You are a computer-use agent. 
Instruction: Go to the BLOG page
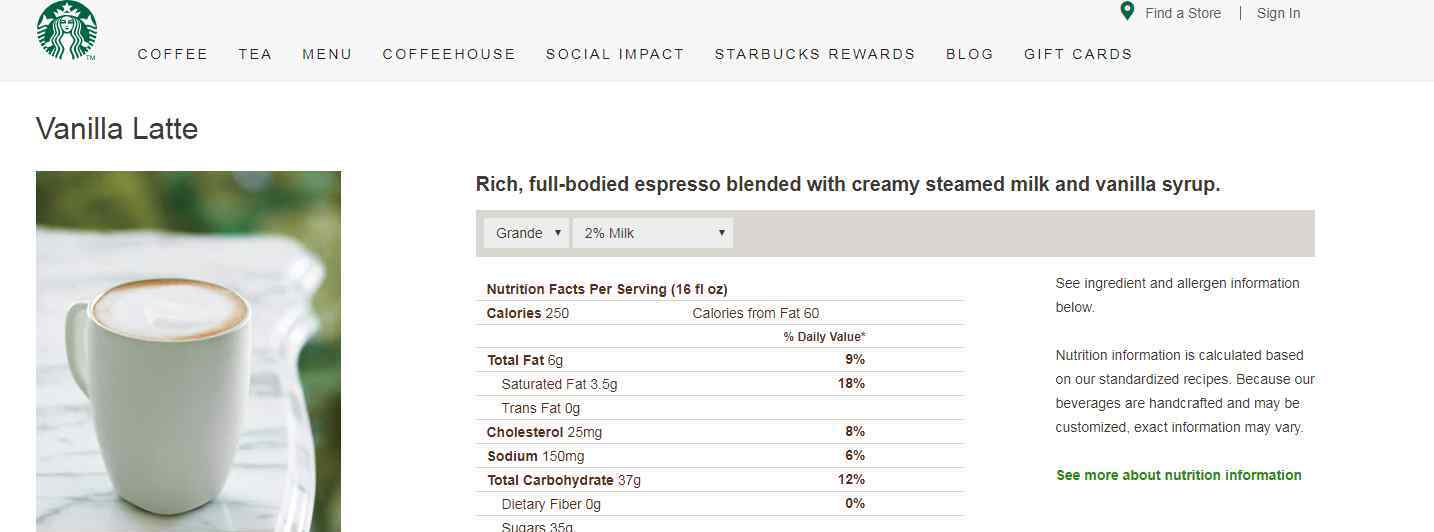coord(970,54)
